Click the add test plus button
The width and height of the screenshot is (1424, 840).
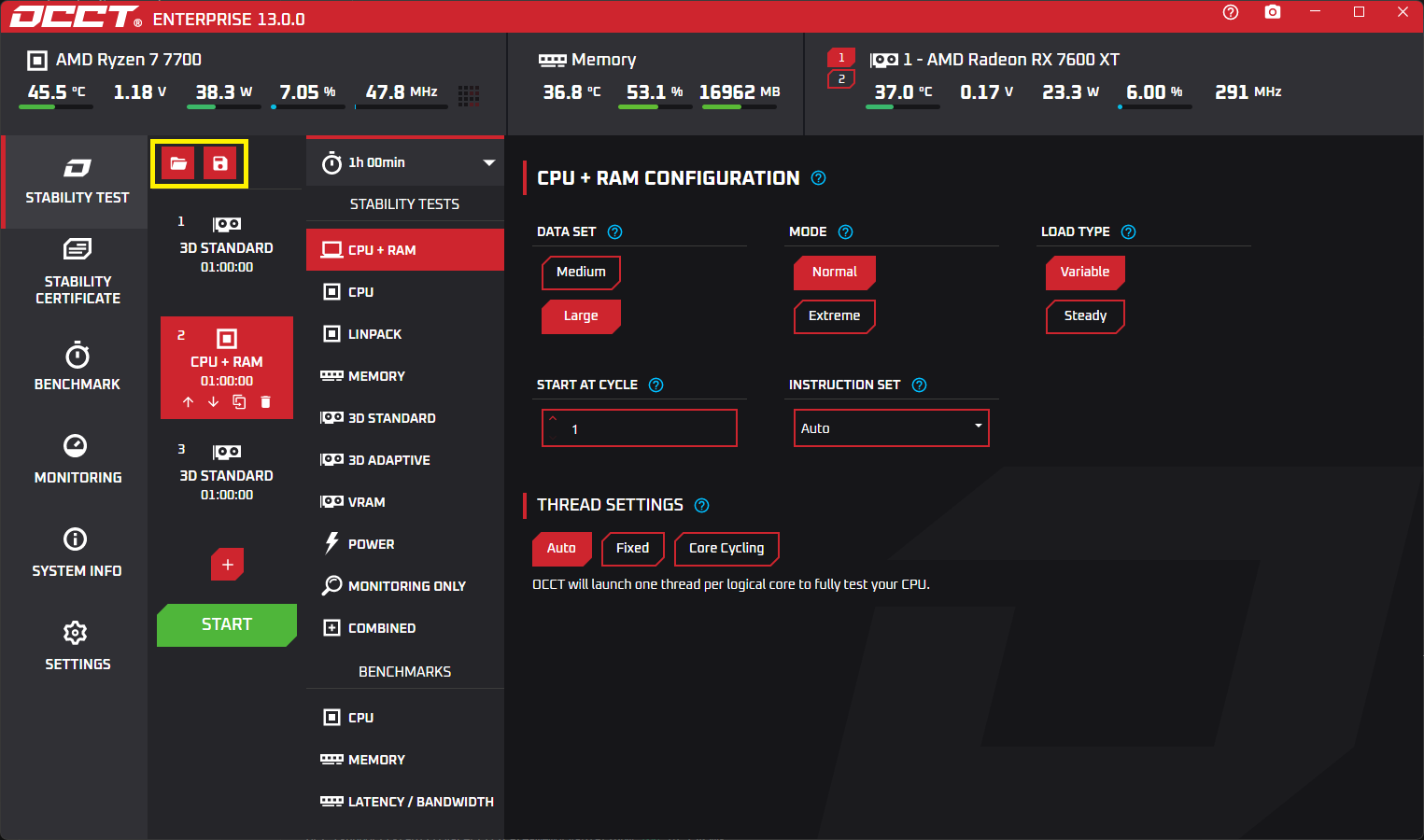pyautogui.click(x=227, y=565)
